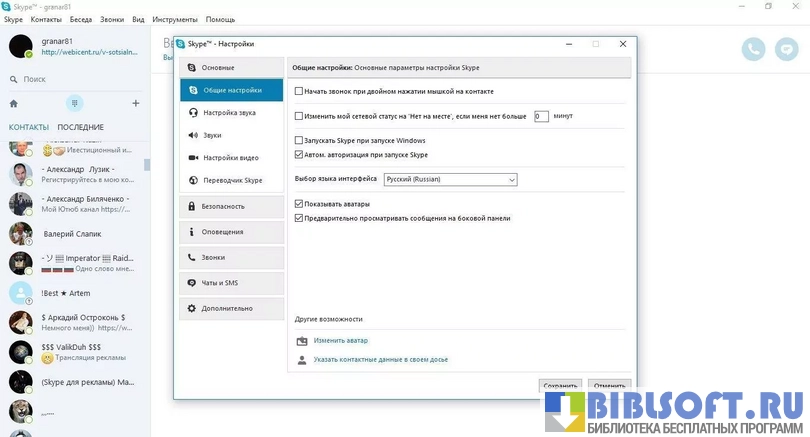Click the minutes input field
Viewport: 810px width, 437px height.
point(541,116)
